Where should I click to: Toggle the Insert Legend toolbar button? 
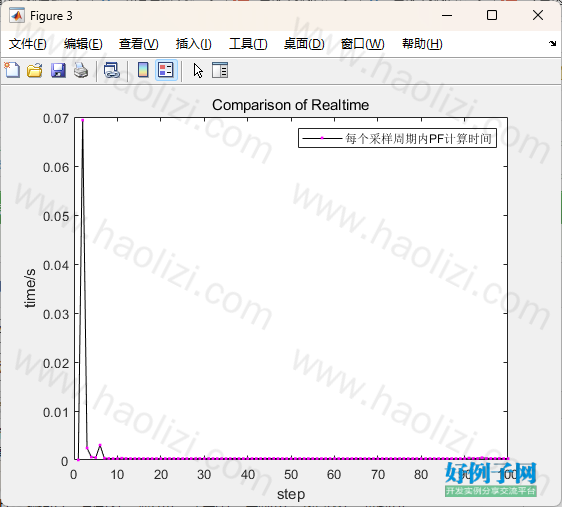coord(166,70)
